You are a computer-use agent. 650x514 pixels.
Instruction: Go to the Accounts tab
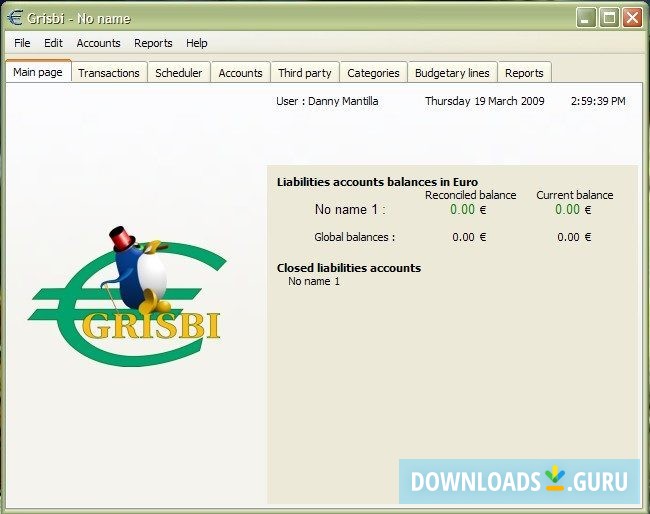click(x=240, y=73)
